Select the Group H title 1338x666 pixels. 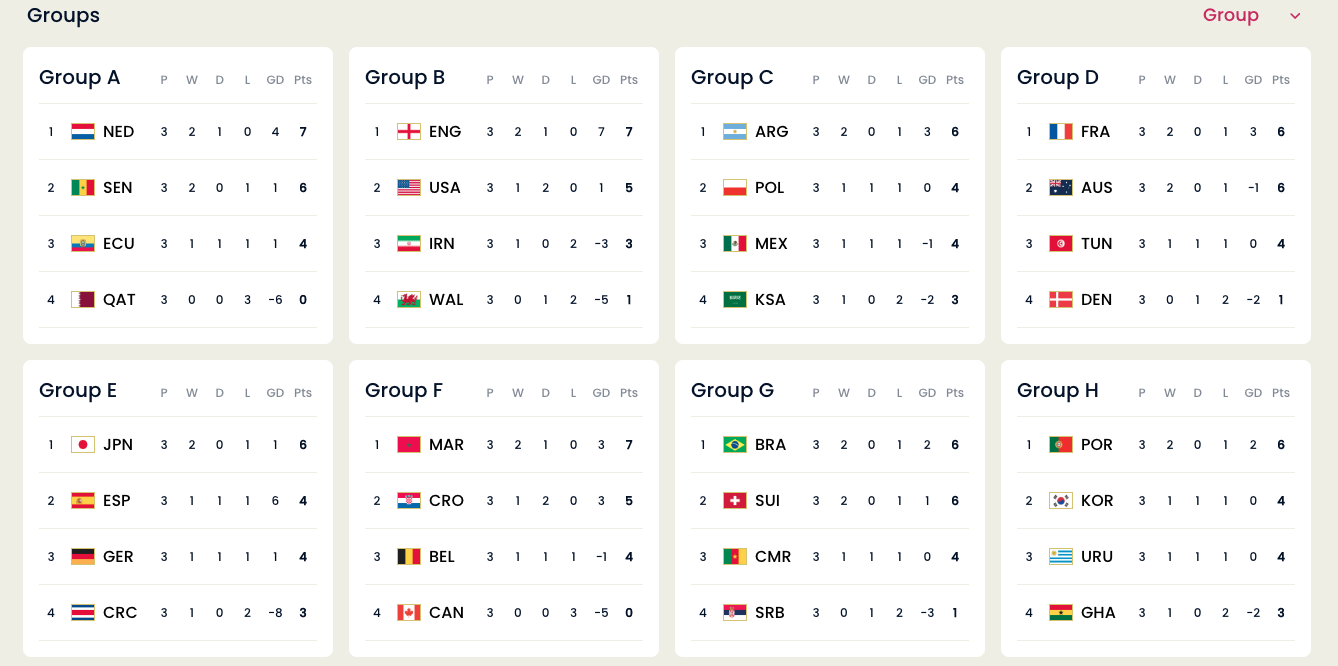1058,391
